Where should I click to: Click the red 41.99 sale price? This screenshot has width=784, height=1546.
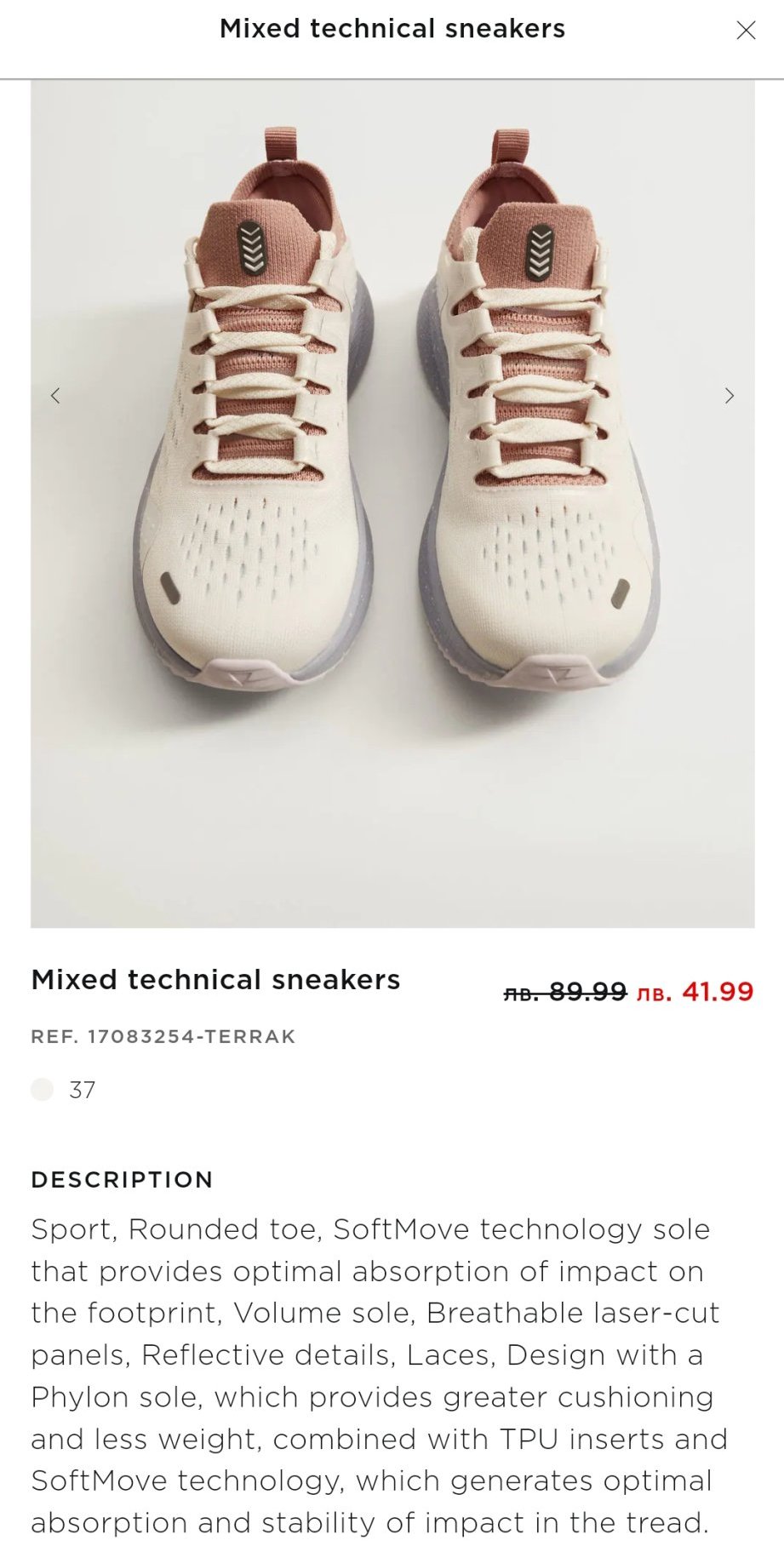tap(695, 992)
